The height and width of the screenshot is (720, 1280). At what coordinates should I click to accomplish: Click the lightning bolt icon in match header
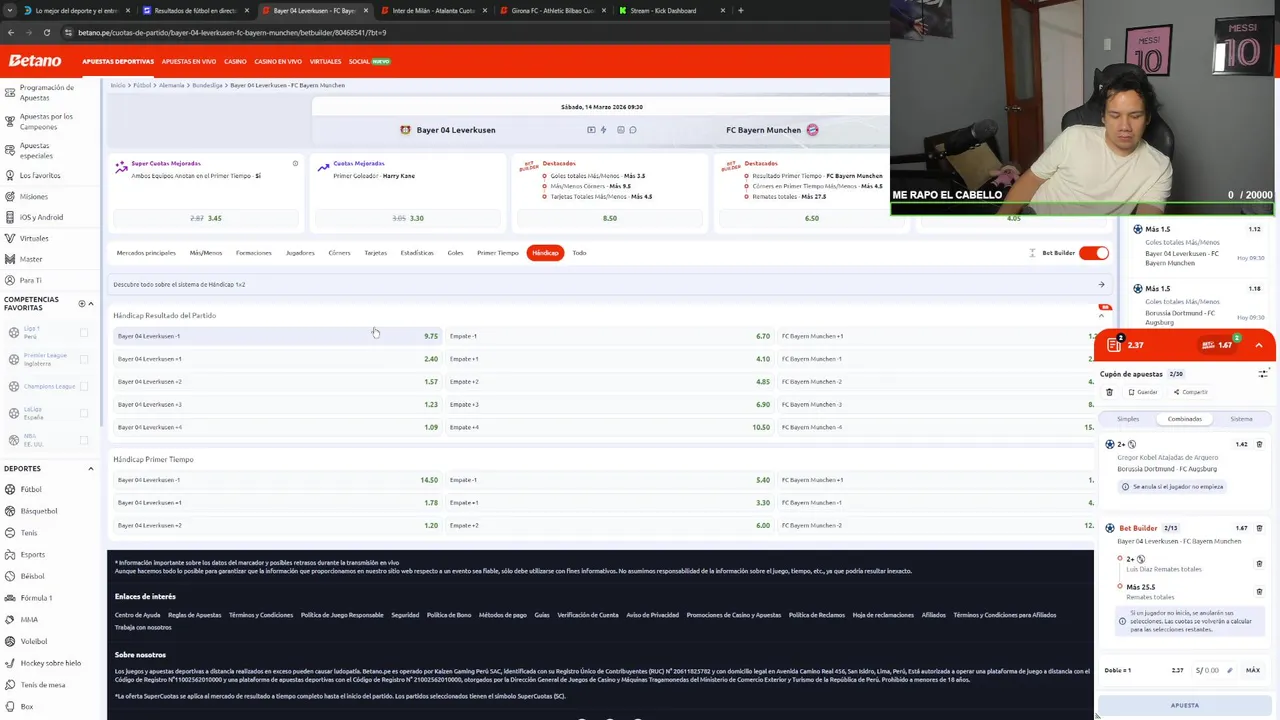(603, 130)
